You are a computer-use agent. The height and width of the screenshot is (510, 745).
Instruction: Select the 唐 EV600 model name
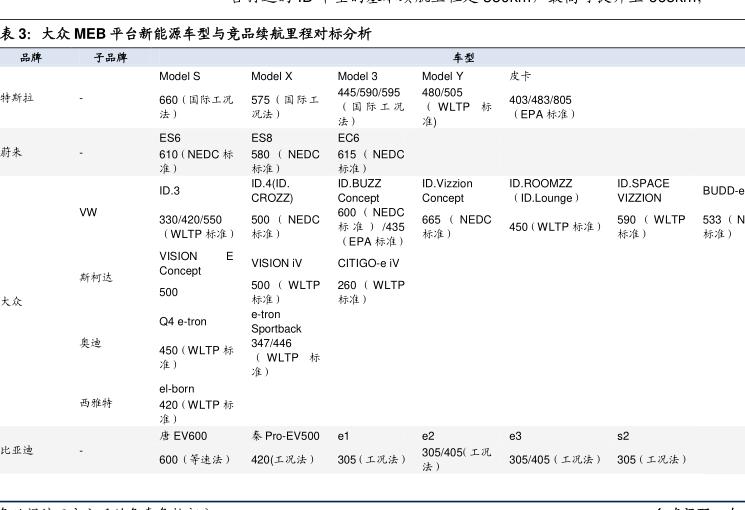click(x=183, y=436)
